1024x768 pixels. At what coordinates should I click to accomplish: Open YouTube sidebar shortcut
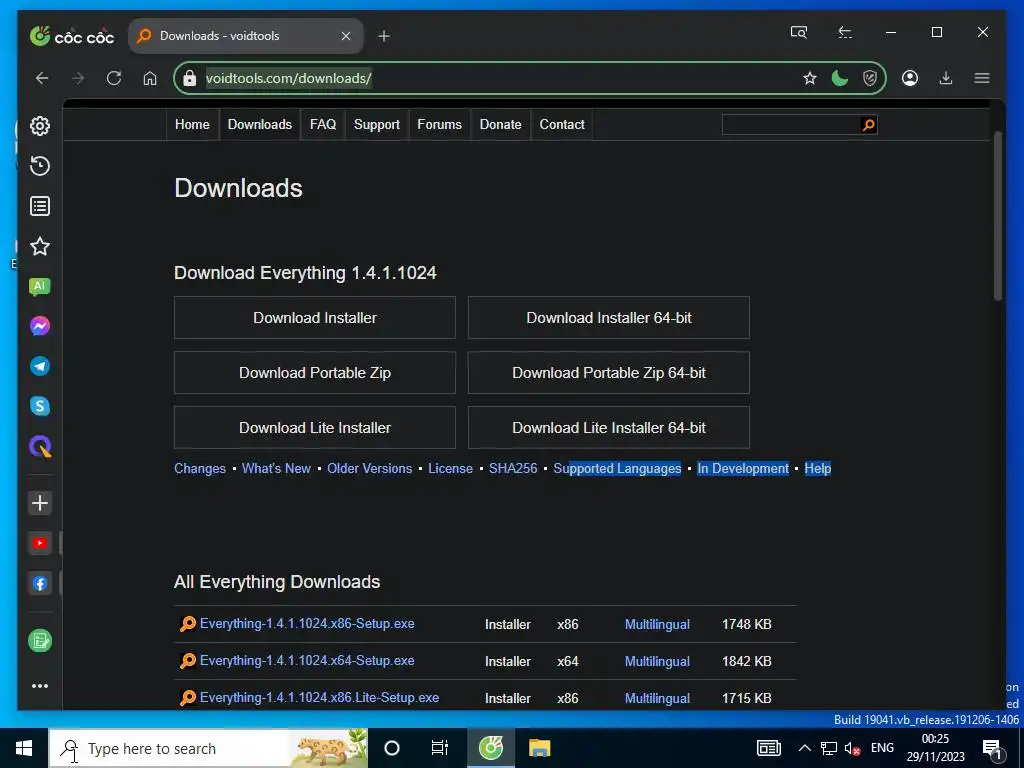tap(40, 543)
